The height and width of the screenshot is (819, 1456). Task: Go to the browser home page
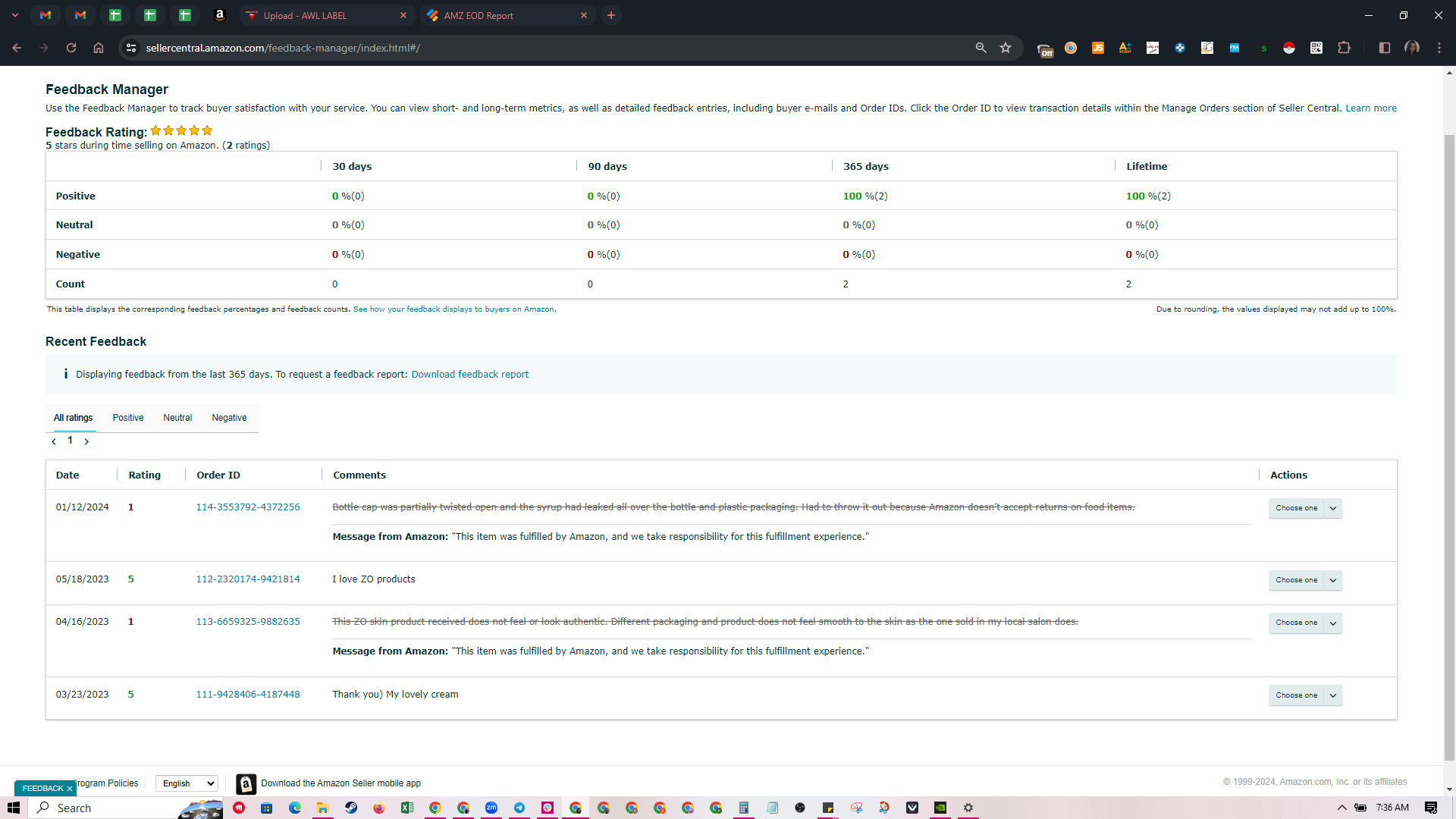[x=99, y=48]
